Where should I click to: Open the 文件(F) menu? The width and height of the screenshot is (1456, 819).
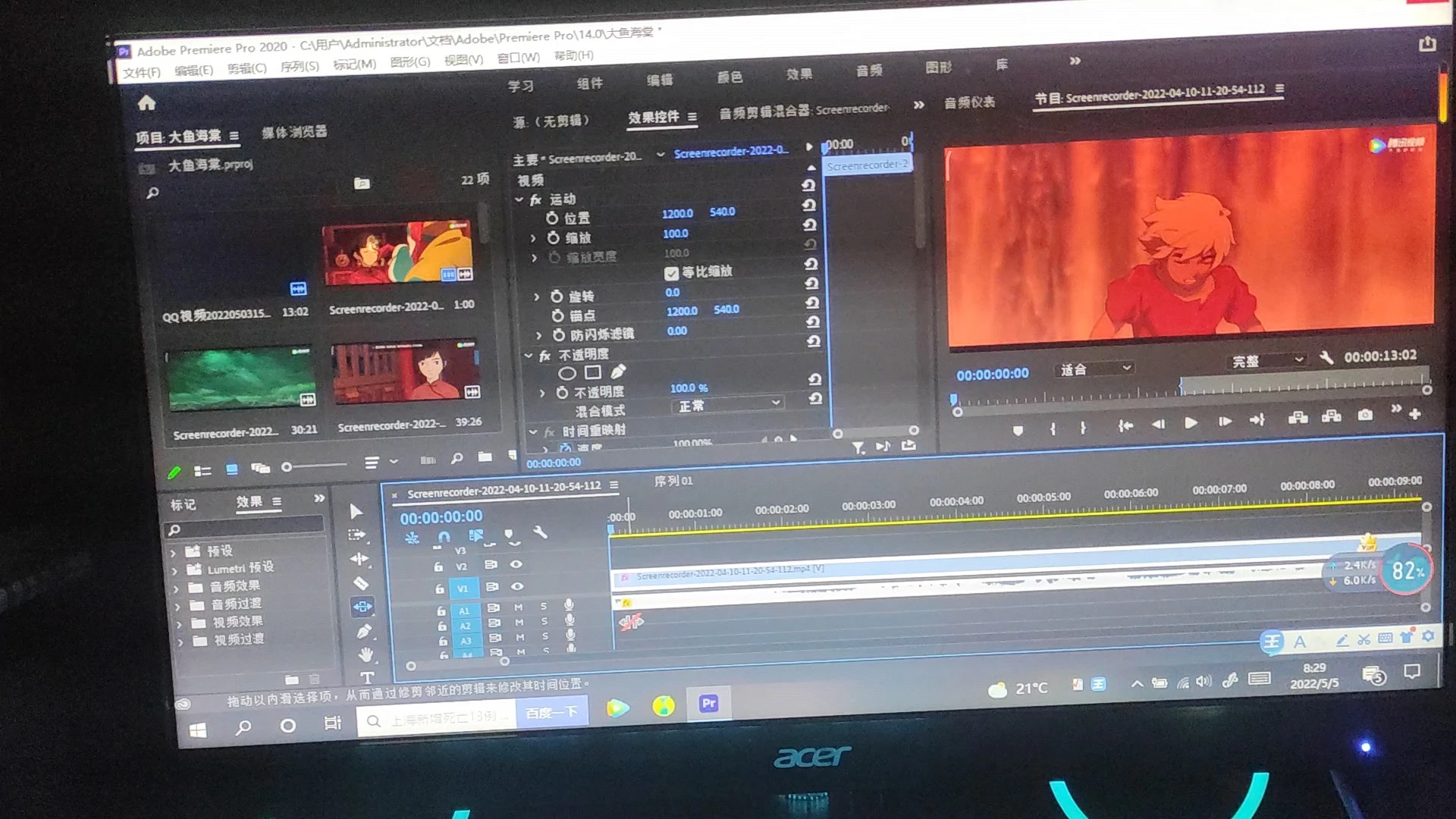(142, 72)
